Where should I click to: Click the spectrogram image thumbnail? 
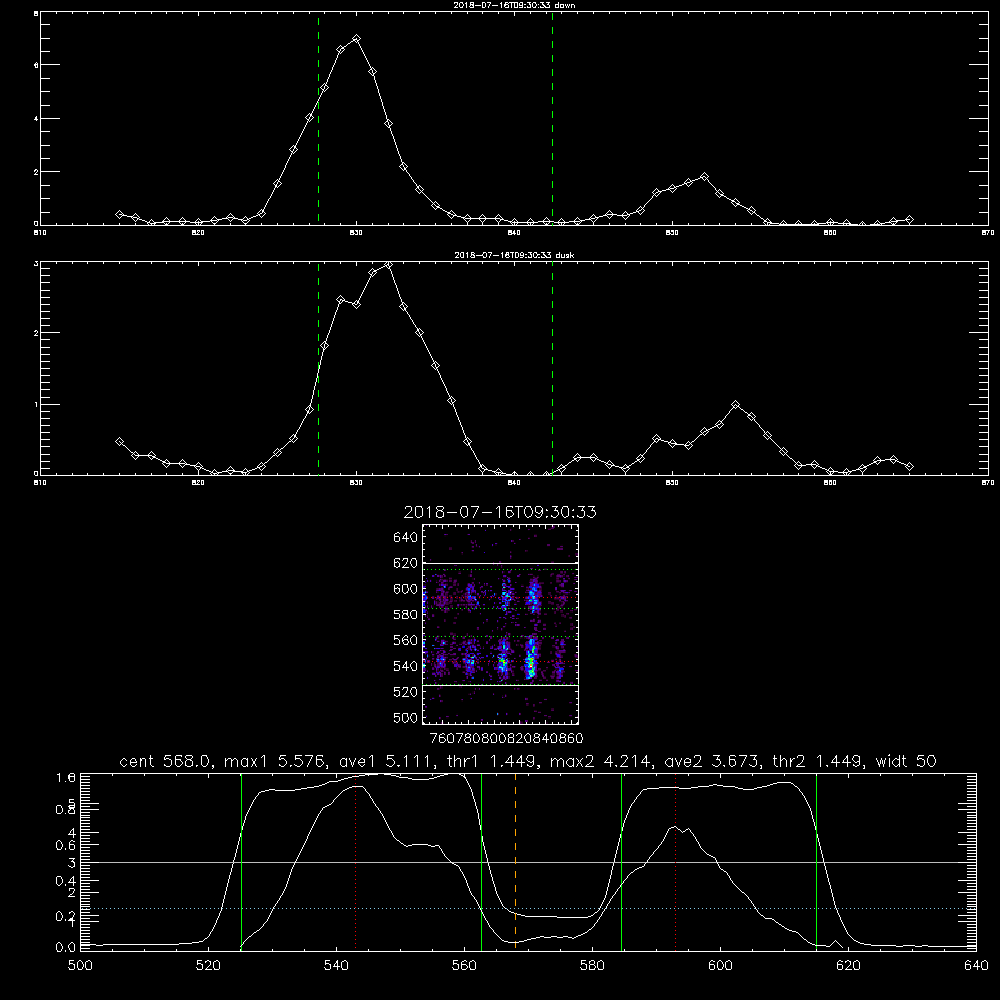501,624
